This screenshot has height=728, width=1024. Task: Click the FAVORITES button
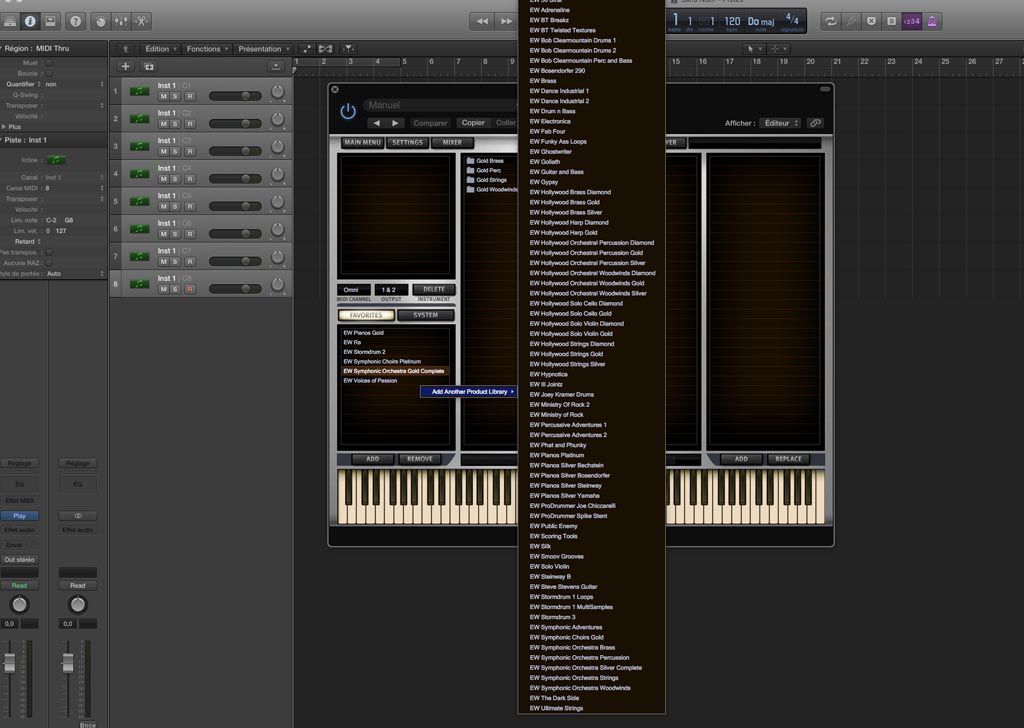point(366,315)
